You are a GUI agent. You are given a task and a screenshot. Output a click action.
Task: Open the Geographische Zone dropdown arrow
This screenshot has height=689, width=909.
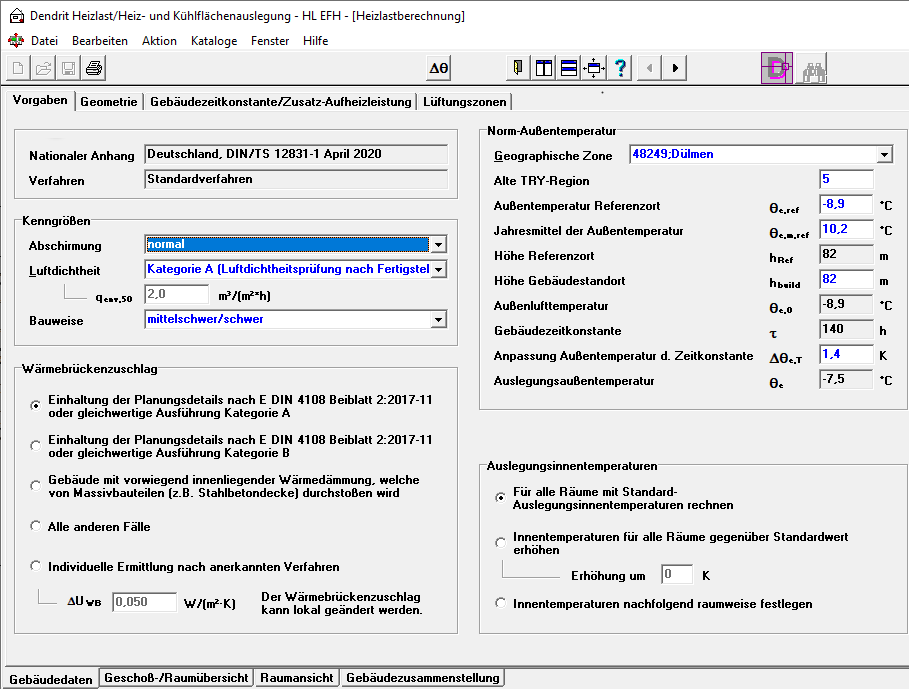coord(884,155)
